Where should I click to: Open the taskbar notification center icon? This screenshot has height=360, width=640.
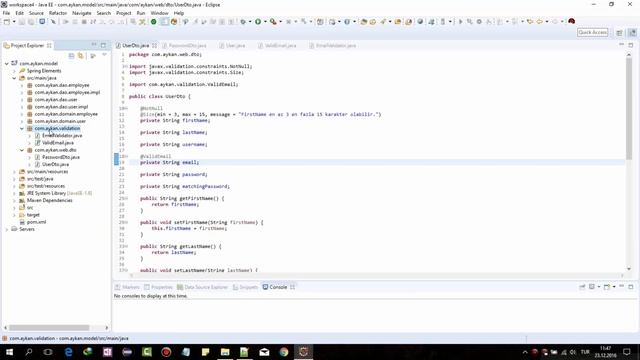point(627,352)
